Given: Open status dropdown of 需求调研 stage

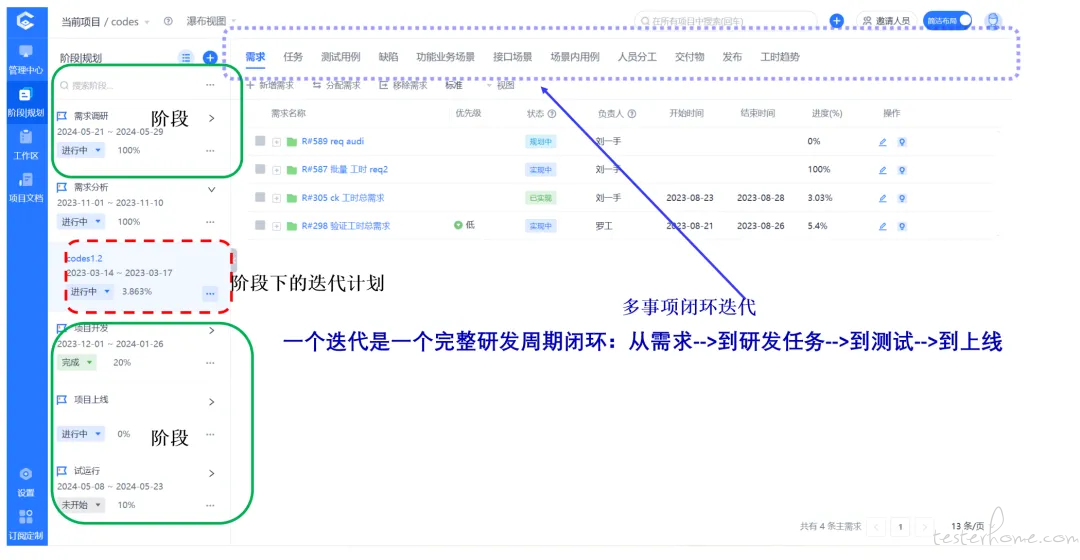Looking at the screenshot, I should point(81,150).
